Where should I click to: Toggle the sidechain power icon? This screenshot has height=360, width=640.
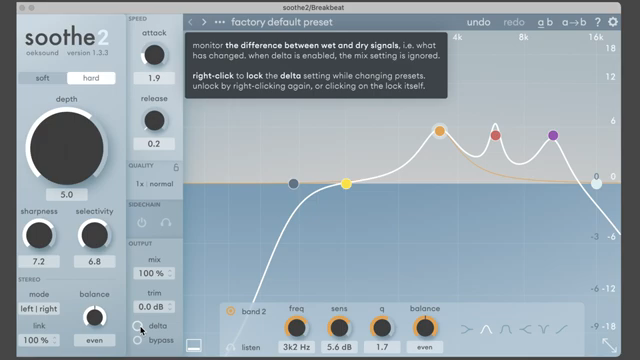(x=142, y=222)
